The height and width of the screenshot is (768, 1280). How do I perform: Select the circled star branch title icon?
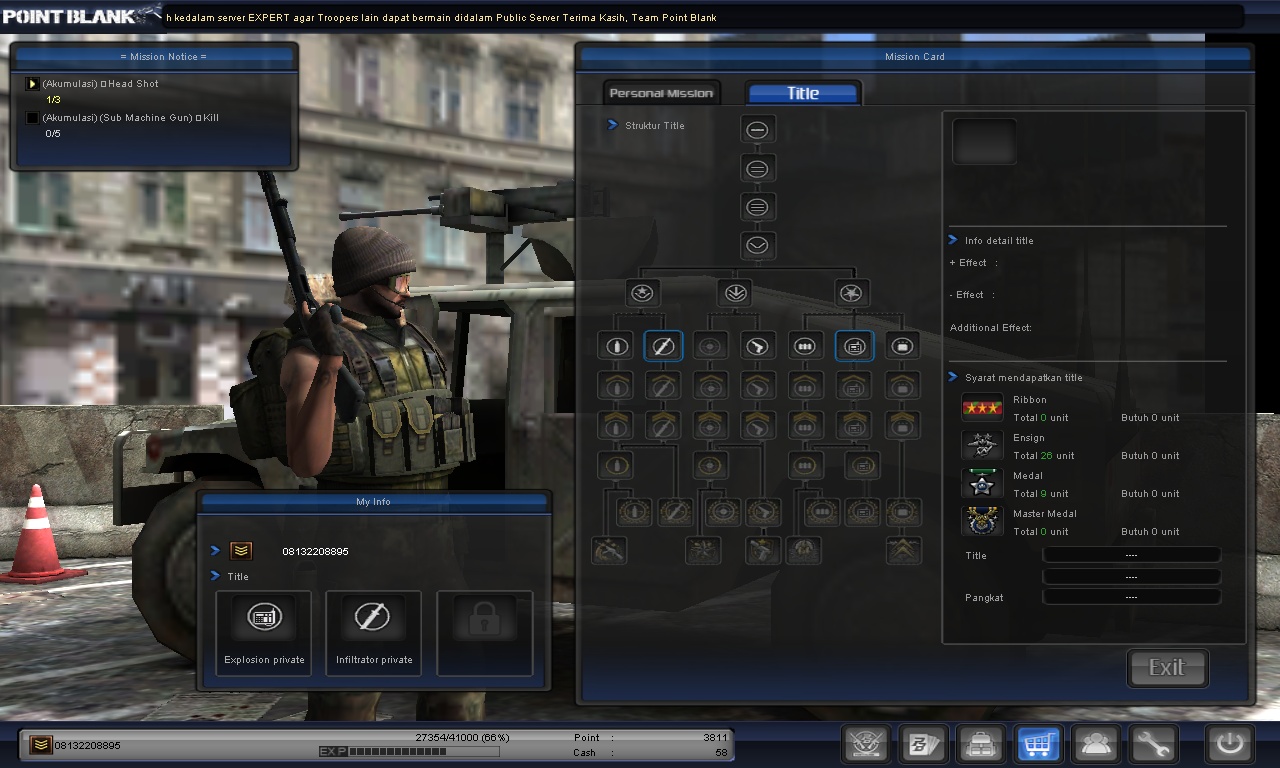[643, 293]
